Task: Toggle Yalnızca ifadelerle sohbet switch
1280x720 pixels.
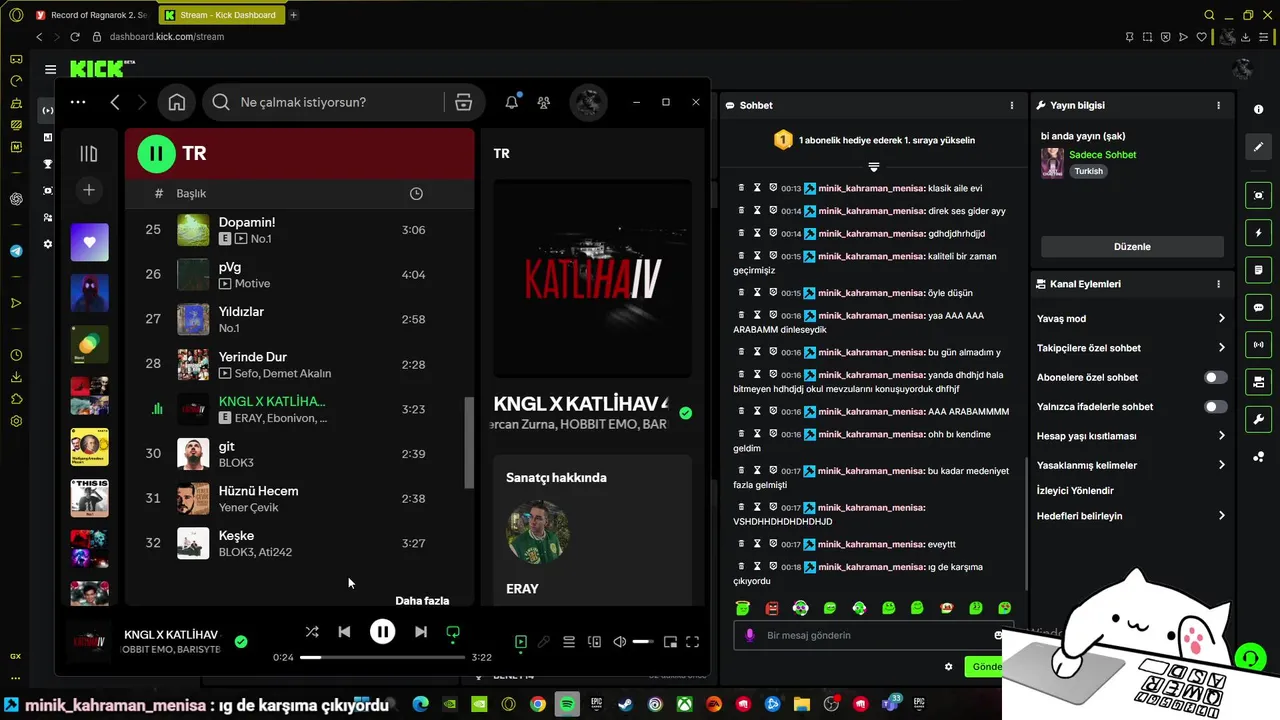Action: coord(1215,407)
